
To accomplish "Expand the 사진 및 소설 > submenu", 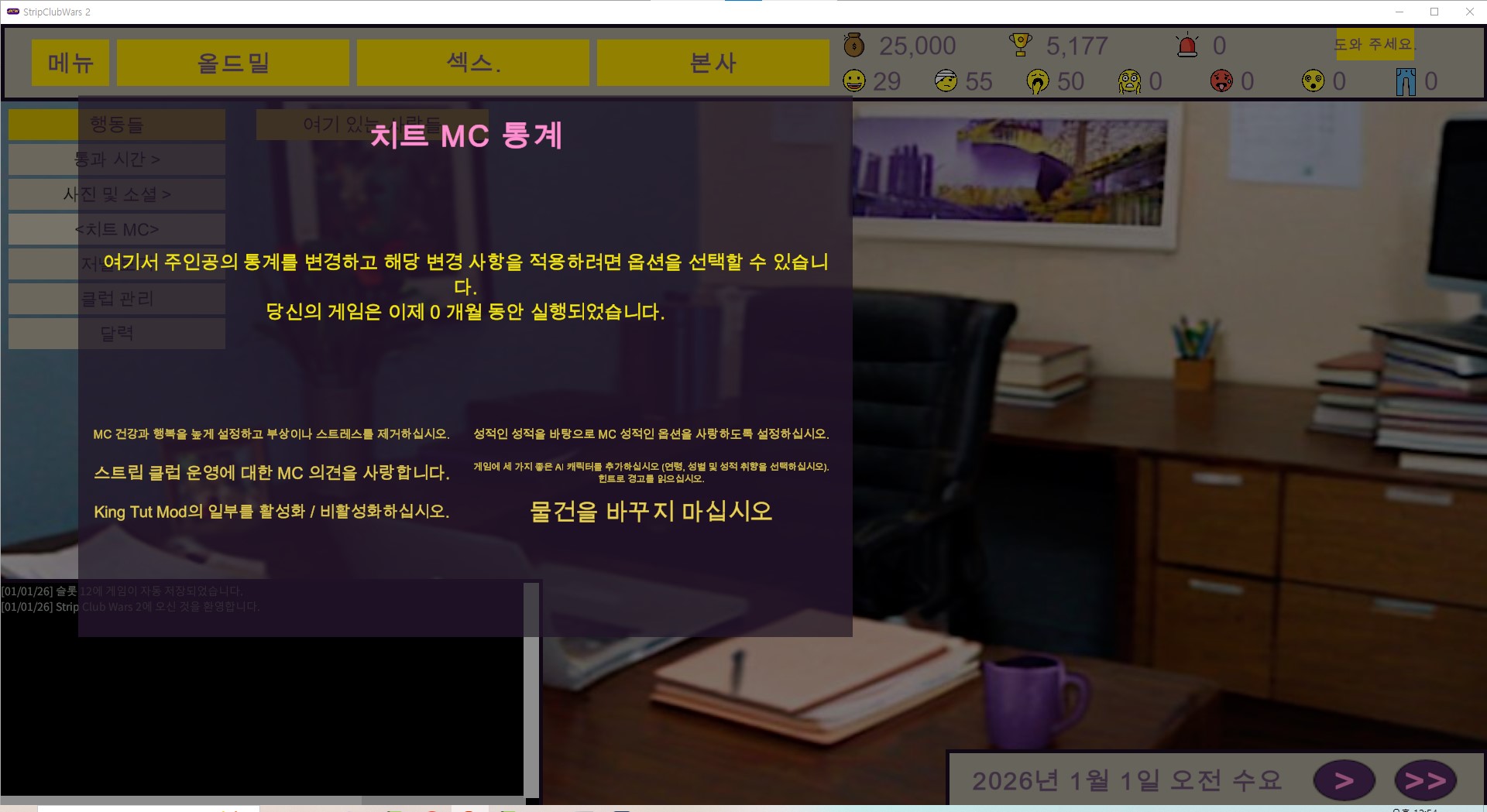I will tap(117, 194).
